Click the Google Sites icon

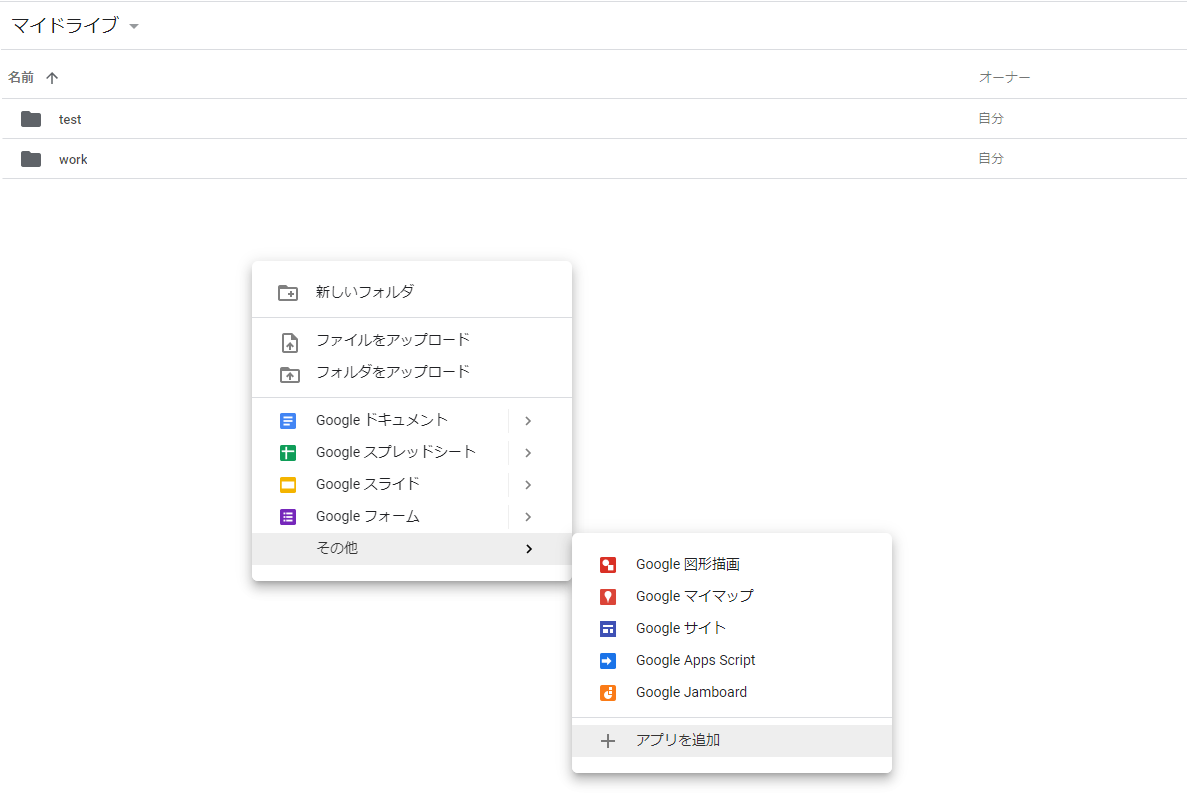[x=608, y=629]
